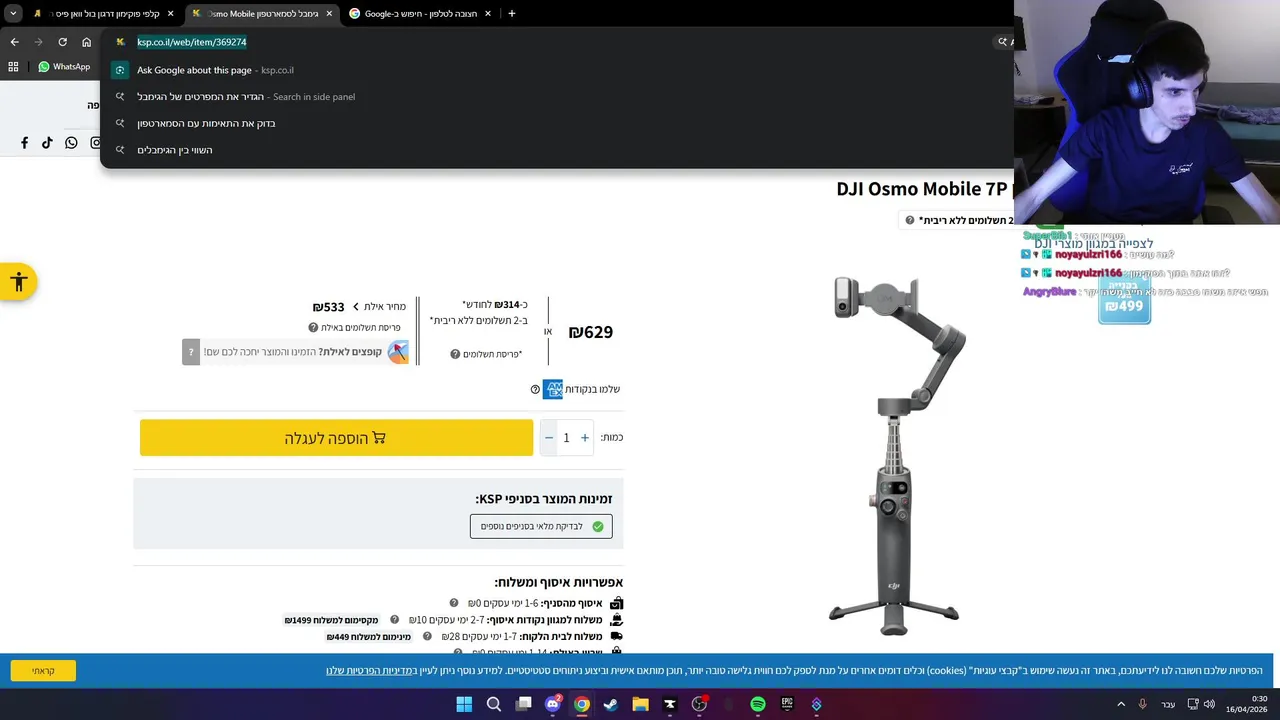Open Task View on the taskbar
Image resolution: width=1280 pixels, height=720 pixels.
pos(523,704)
